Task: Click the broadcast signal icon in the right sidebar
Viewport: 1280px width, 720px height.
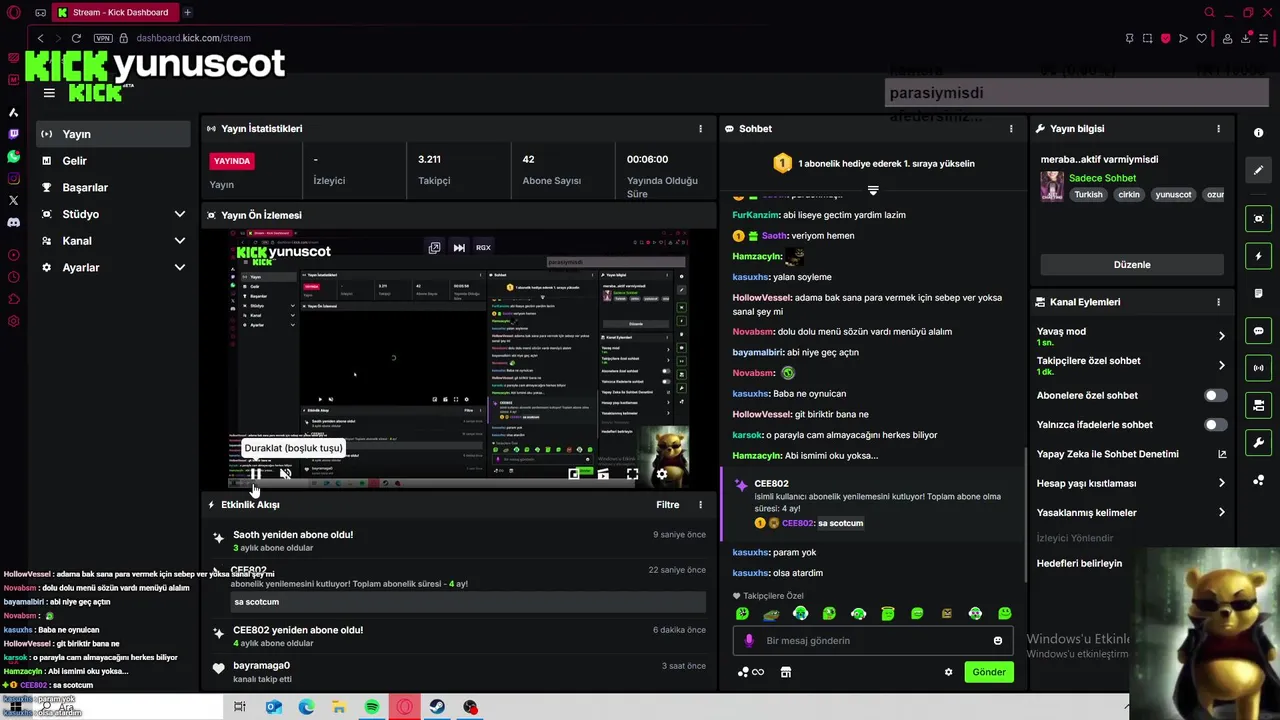Action: coord(1258,368)
